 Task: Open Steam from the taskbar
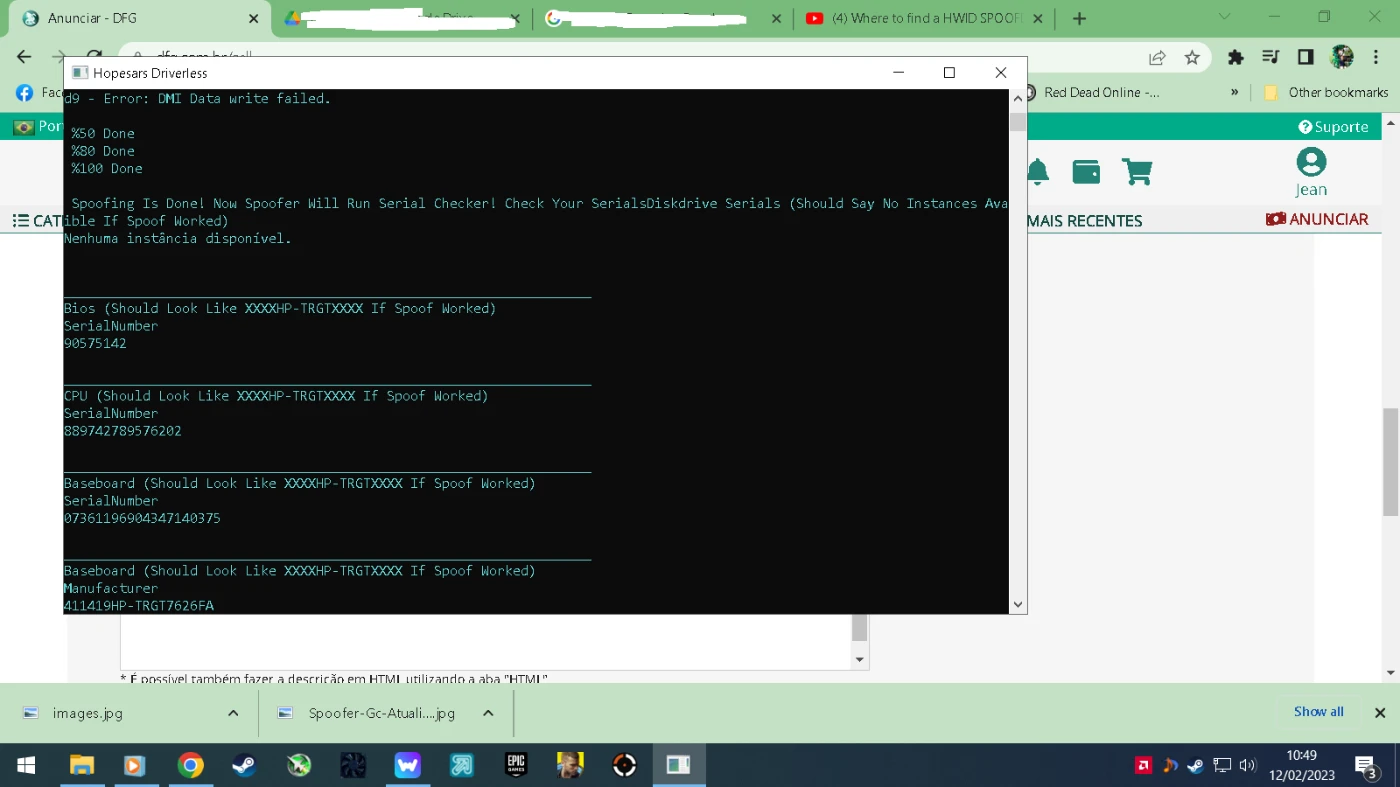[243, 765]
